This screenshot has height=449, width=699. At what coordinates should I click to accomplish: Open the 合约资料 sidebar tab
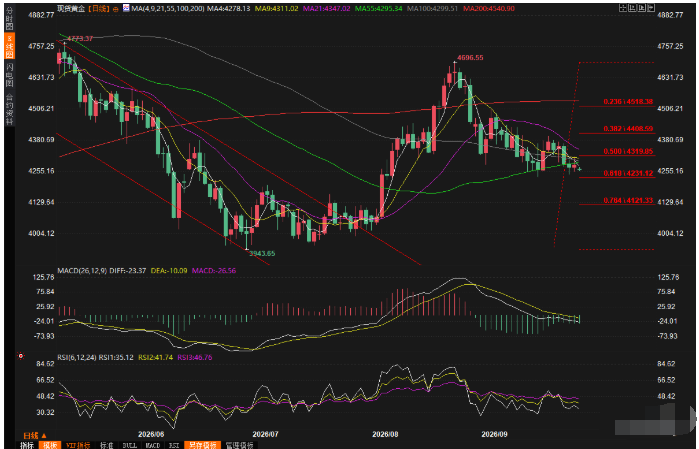point(9,108)
